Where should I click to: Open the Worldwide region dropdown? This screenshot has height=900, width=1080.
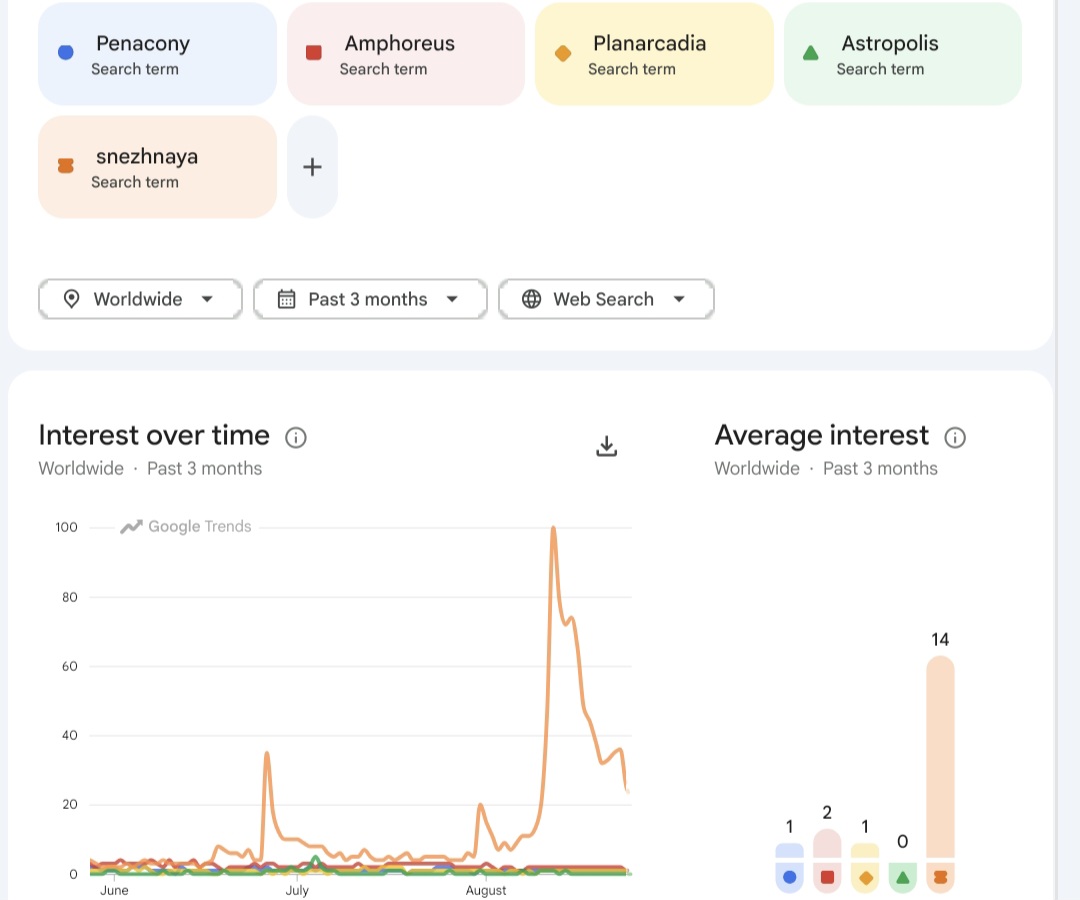click(141, 299)
